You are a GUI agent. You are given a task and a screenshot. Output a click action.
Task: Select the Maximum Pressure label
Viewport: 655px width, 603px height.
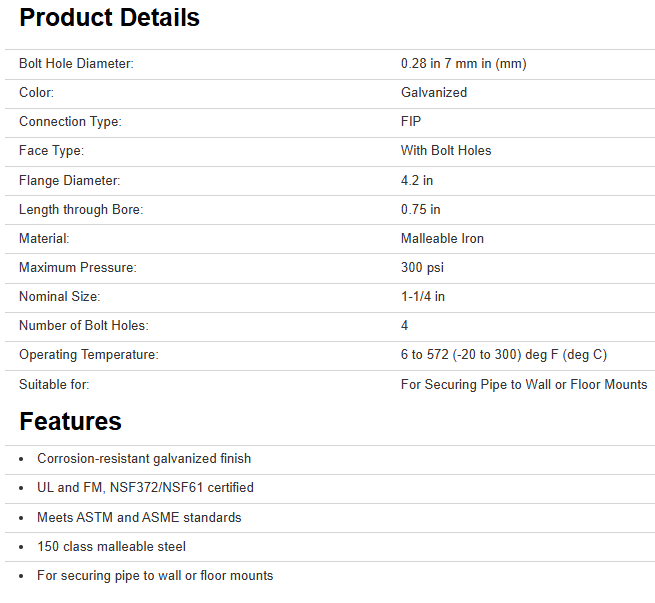tap(78, 268)
